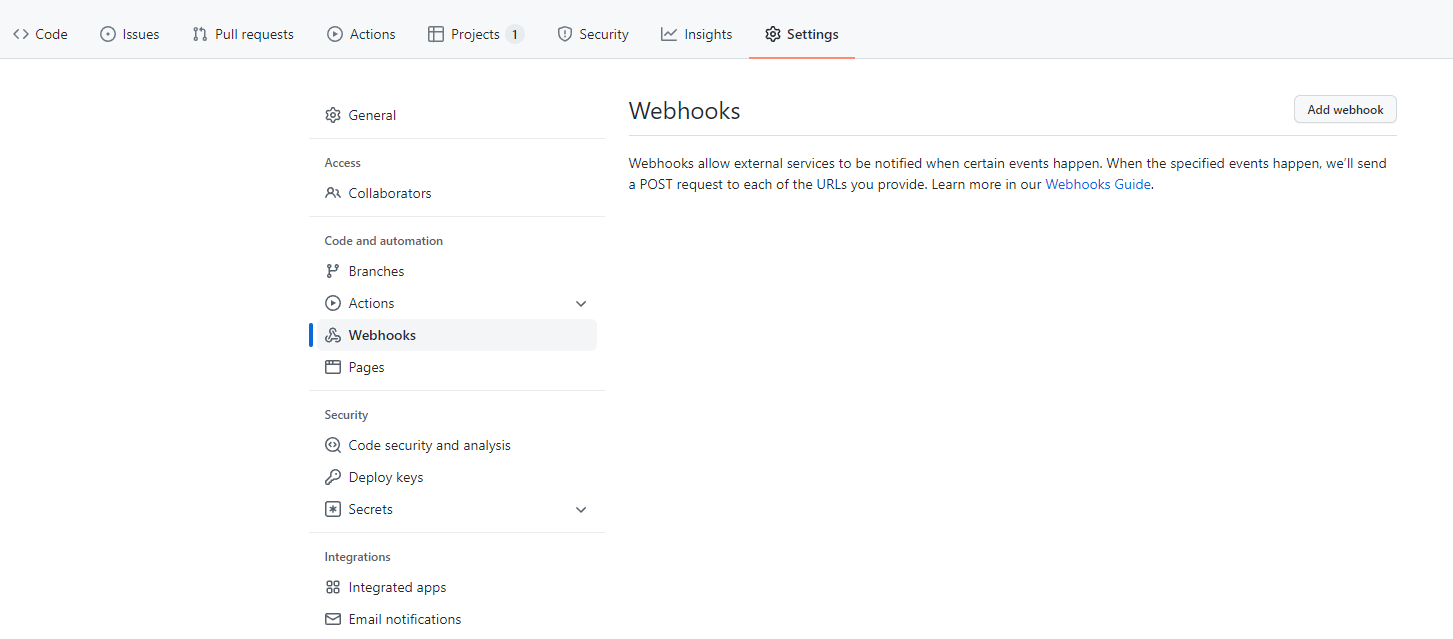Click the Email notifications envelope icon
1453x639 pixels.
333,619
